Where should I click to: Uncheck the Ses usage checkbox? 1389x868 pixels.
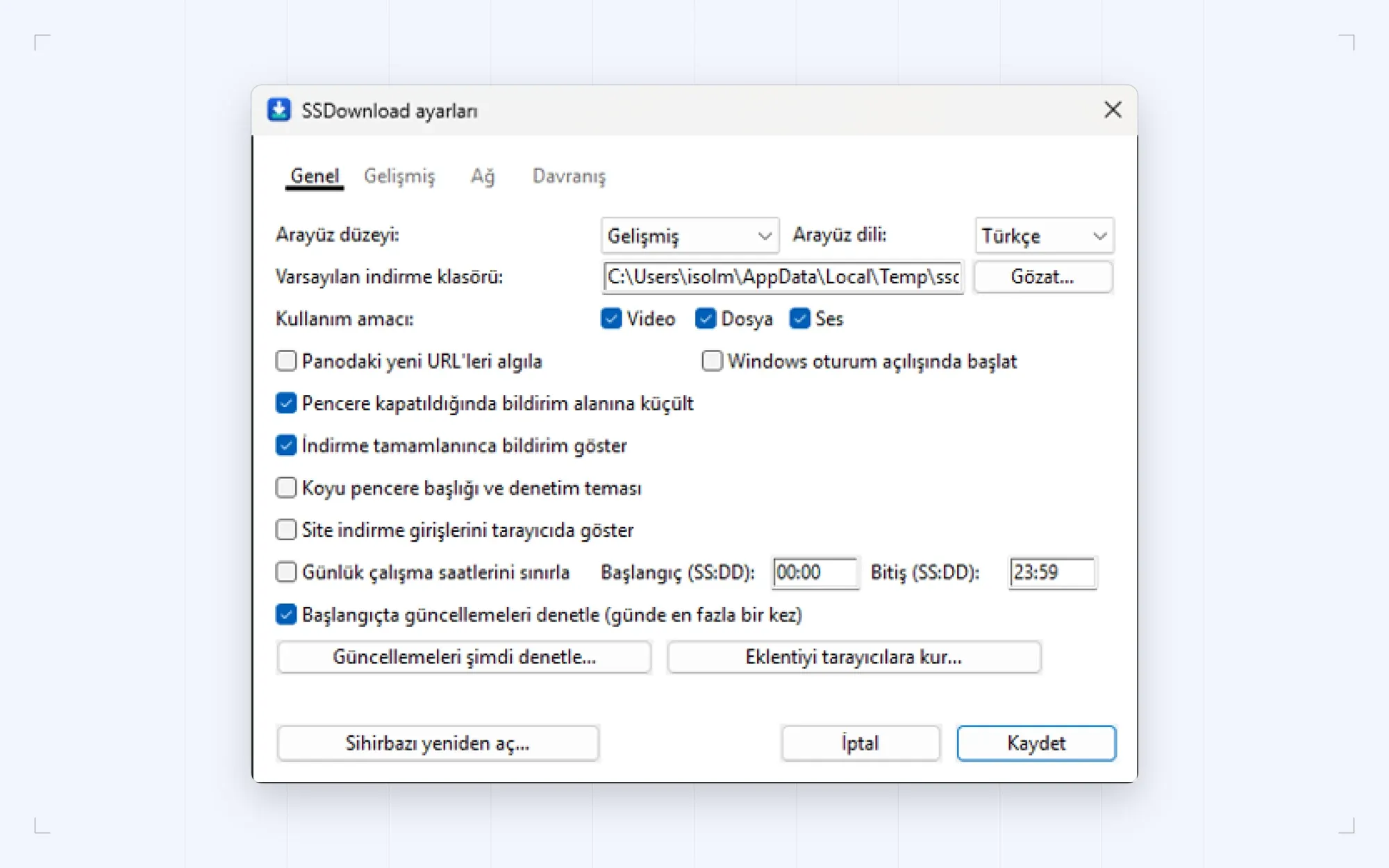pos(800,319)
